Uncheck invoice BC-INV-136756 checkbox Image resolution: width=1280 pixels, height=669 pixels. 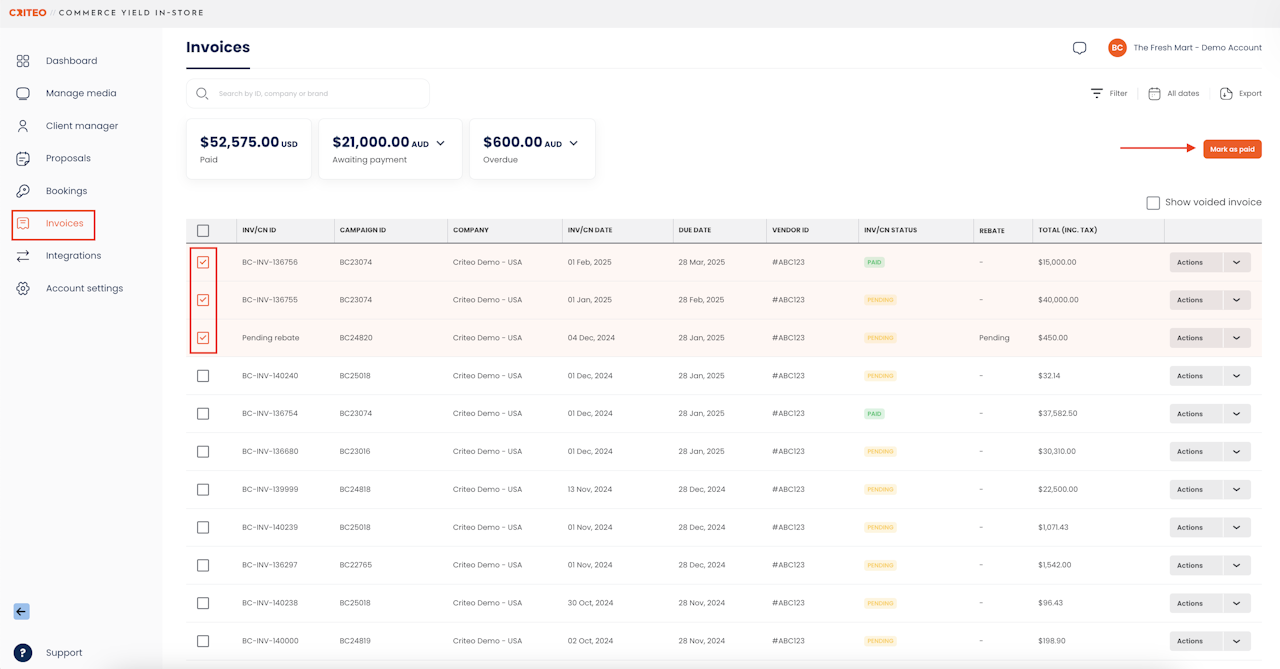203,262
